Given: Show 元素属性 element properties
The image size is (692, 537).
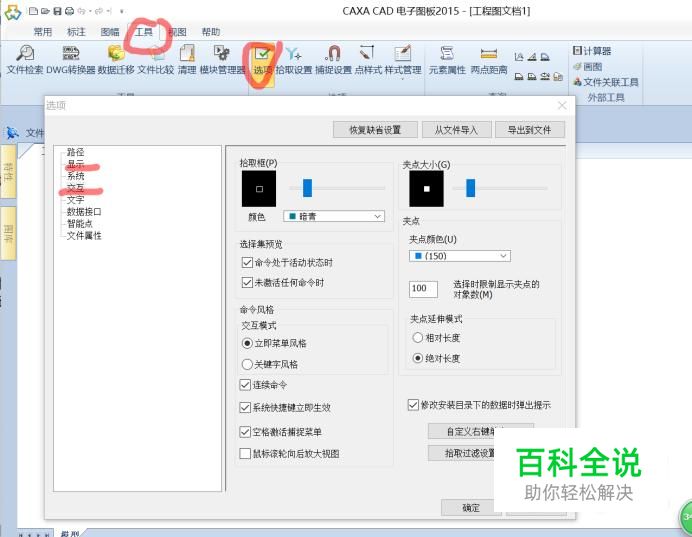Looking at the screenshot, I should [x=447, y=60].
